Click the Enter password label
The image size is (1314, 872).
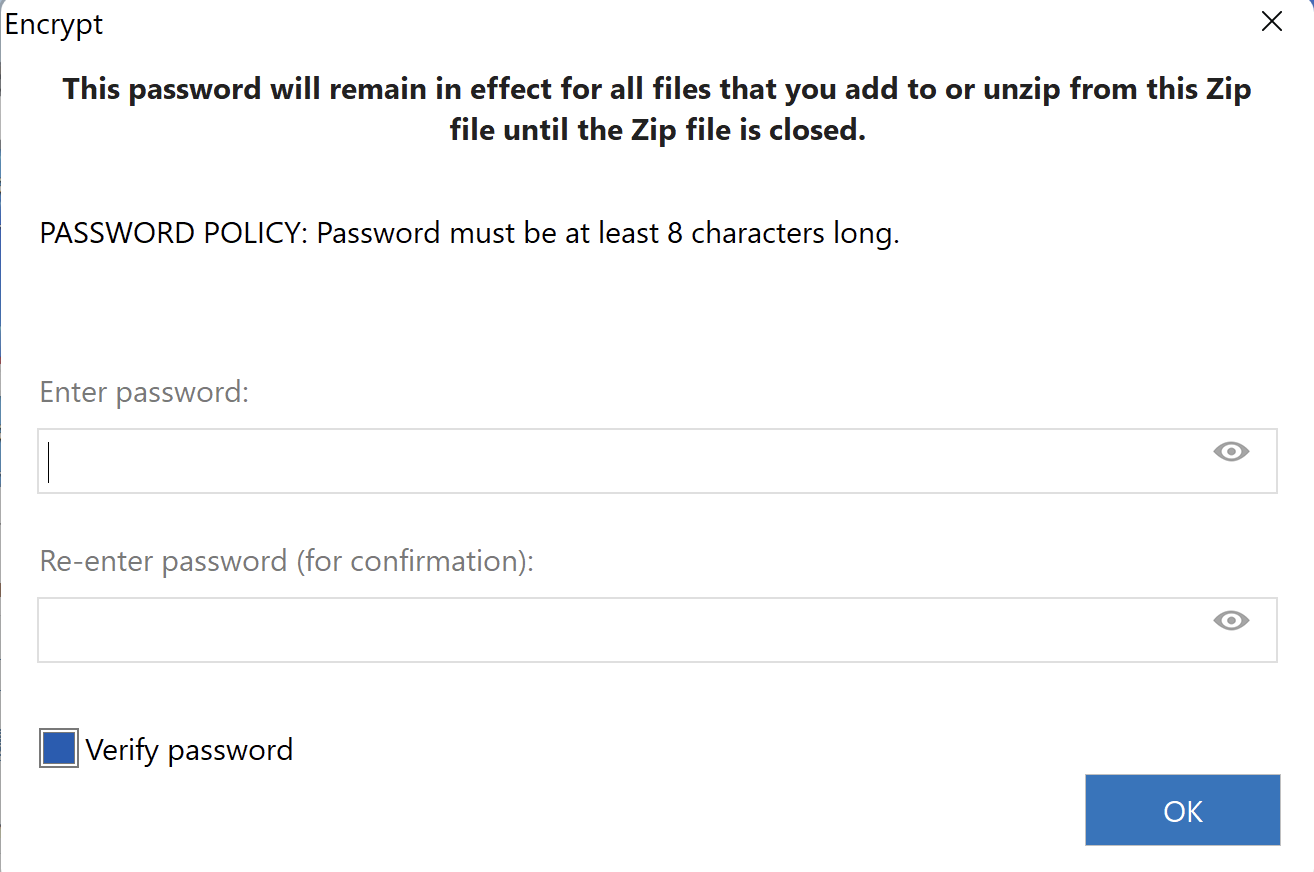click(144, 392)
